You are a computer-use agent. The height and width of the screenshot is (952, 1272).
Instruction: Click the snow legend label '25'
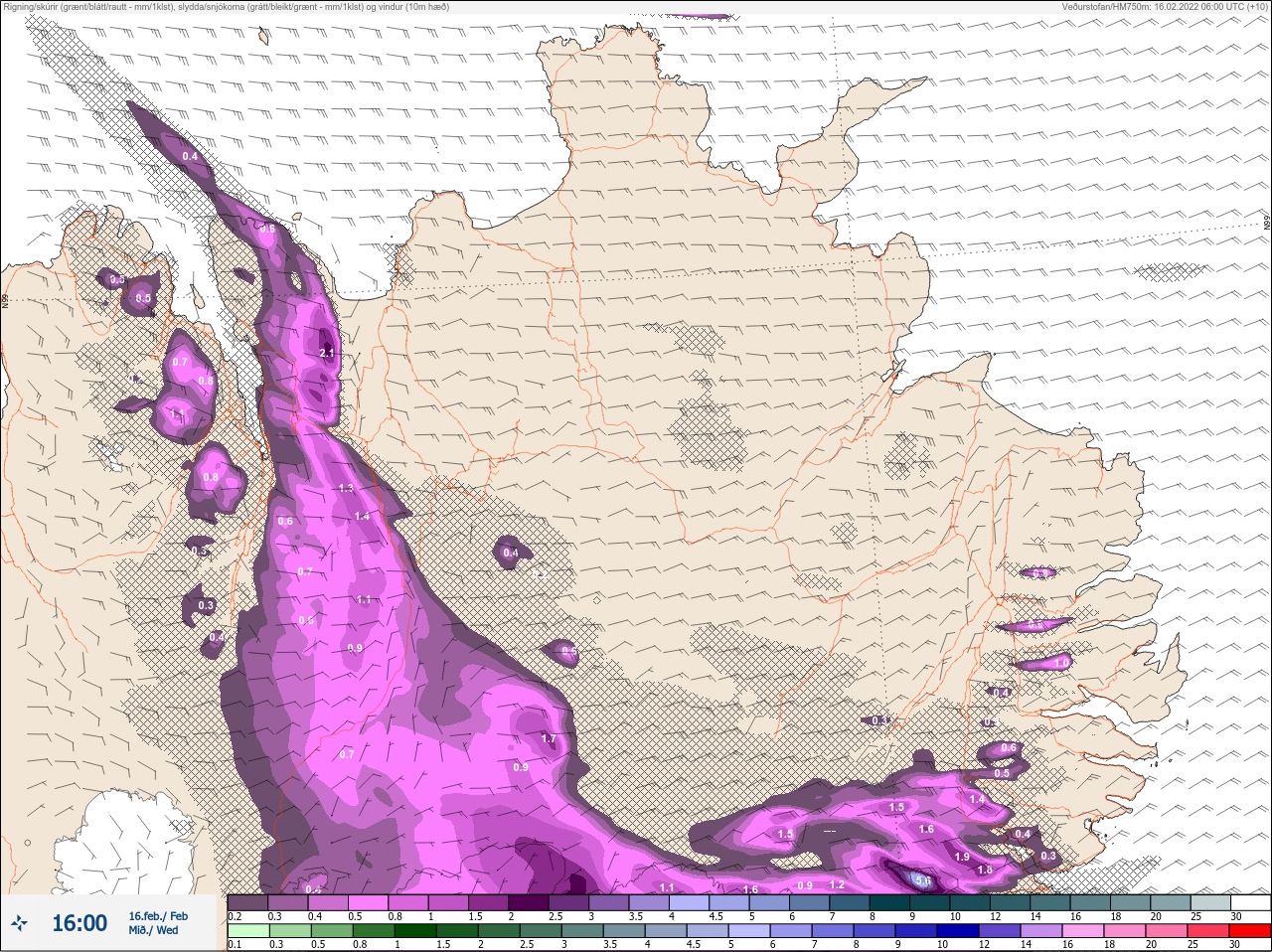1195,916
